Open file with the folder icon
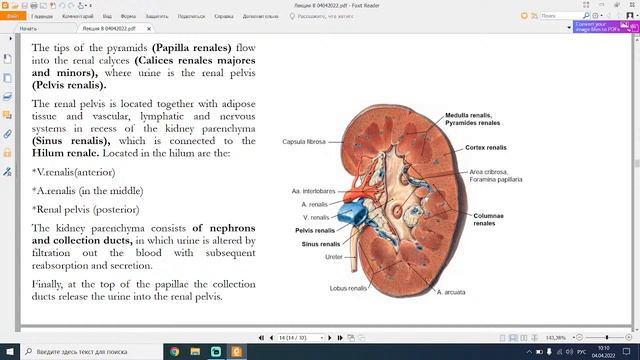The image size is (640, 360). coord(15,5)
